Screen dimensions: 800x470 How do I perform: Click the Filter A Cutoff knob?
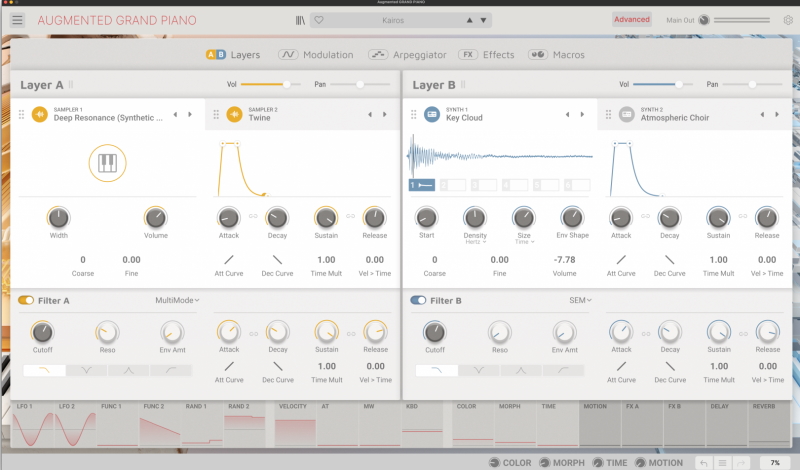42,332
